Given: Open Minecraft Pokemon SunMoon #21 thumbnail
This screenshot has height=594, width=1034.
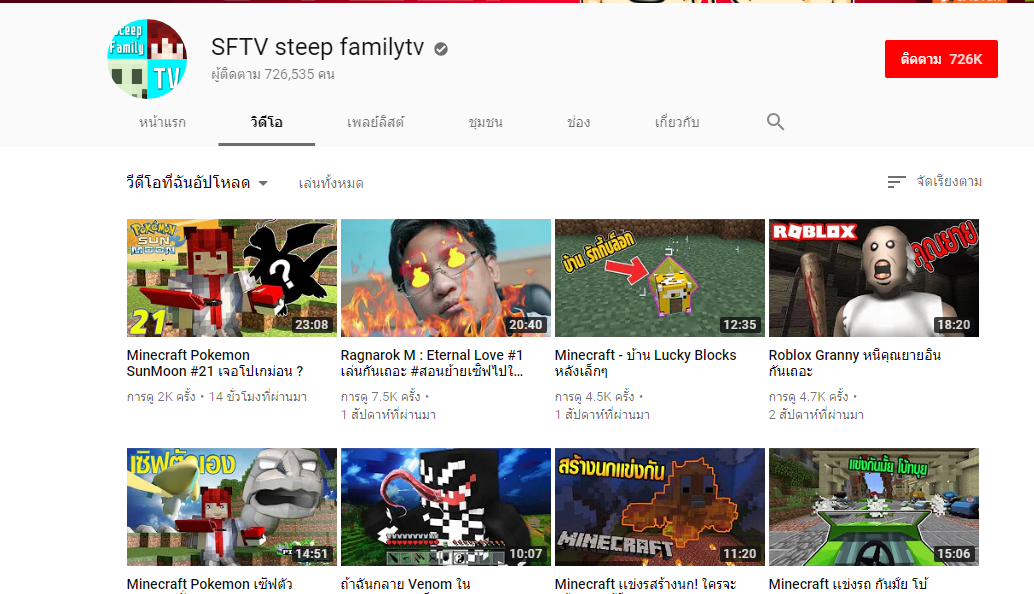Looking at the screenshot, I should 231,278.
